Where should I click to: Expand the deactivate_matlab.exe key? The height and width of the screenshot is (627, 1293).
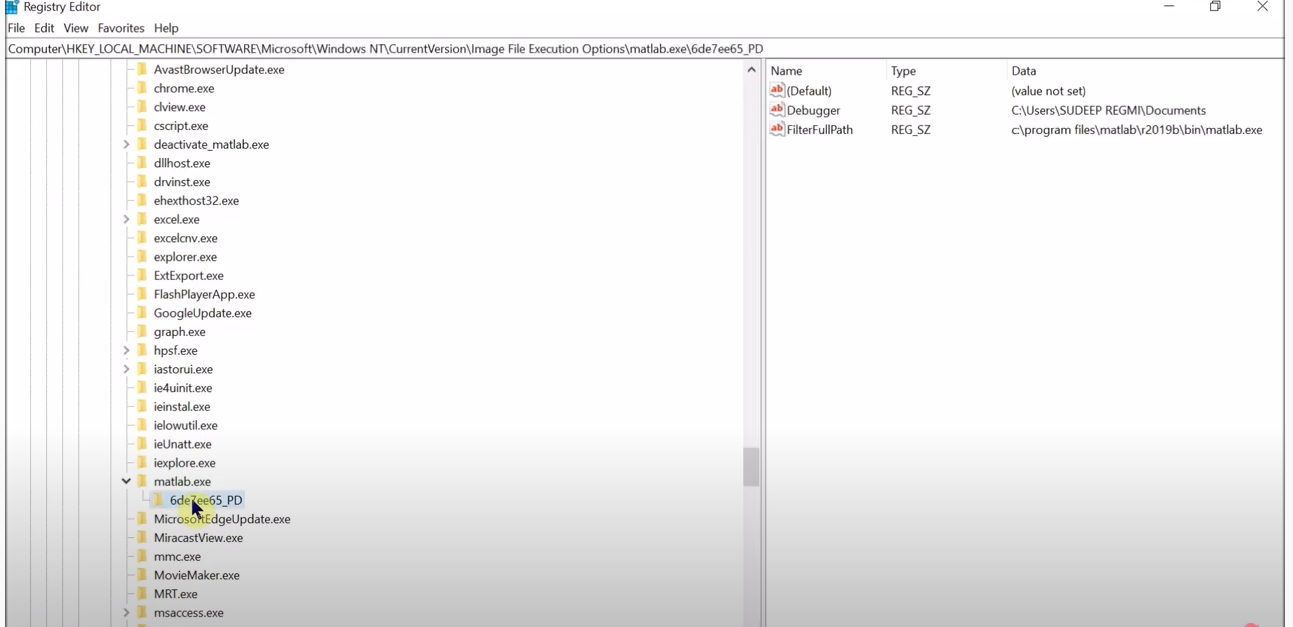click(x=126, y=145)
